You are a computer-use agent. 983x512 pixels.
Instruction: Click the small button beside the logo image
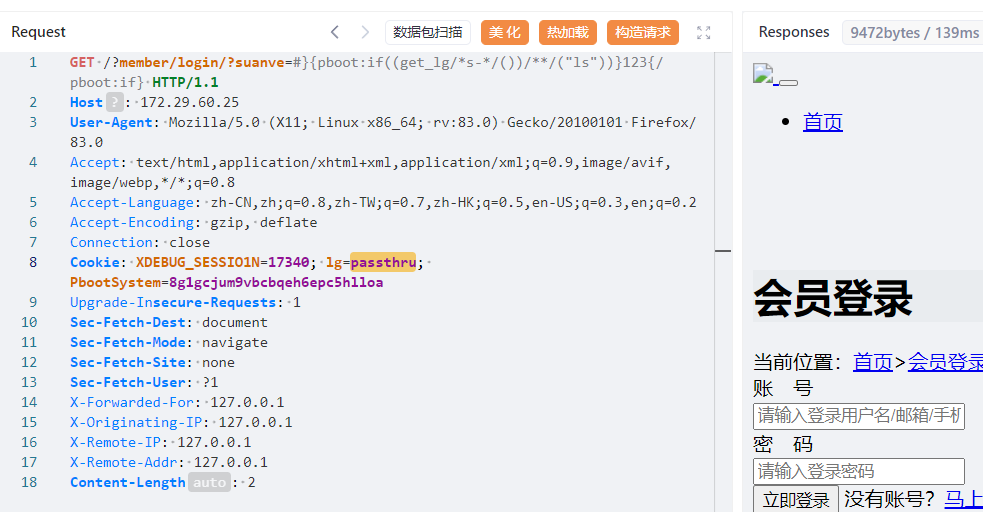[788, 81]
